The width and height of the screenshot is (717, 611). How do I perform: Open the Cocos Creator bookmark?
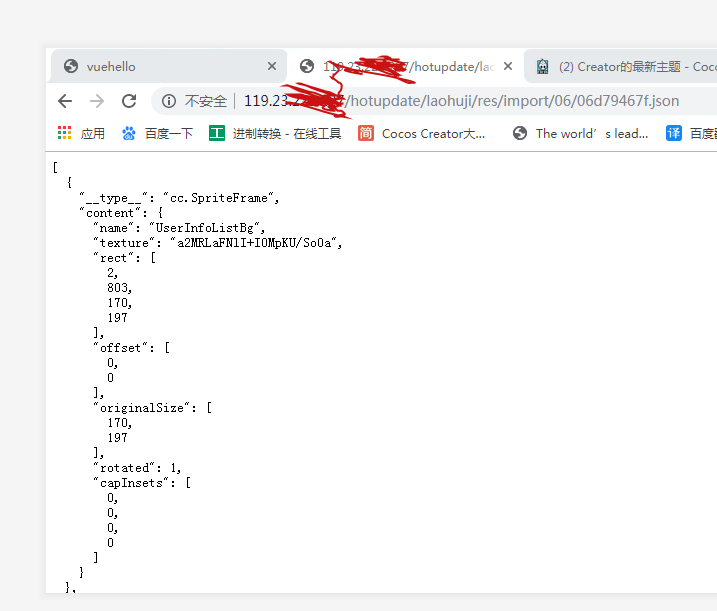421,134
